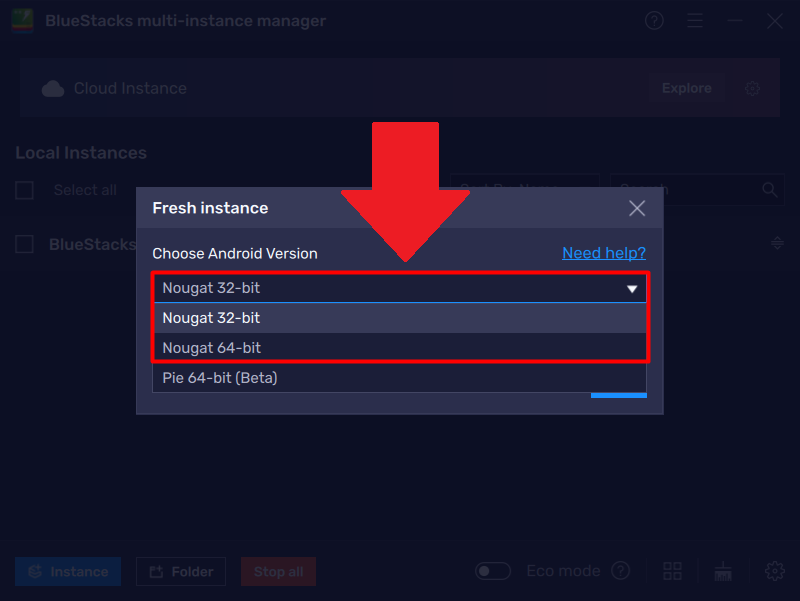This screenshot has width=800, height=601.
Task: Choose the Nougat 64-bit option
Action: tap(399, 348)
